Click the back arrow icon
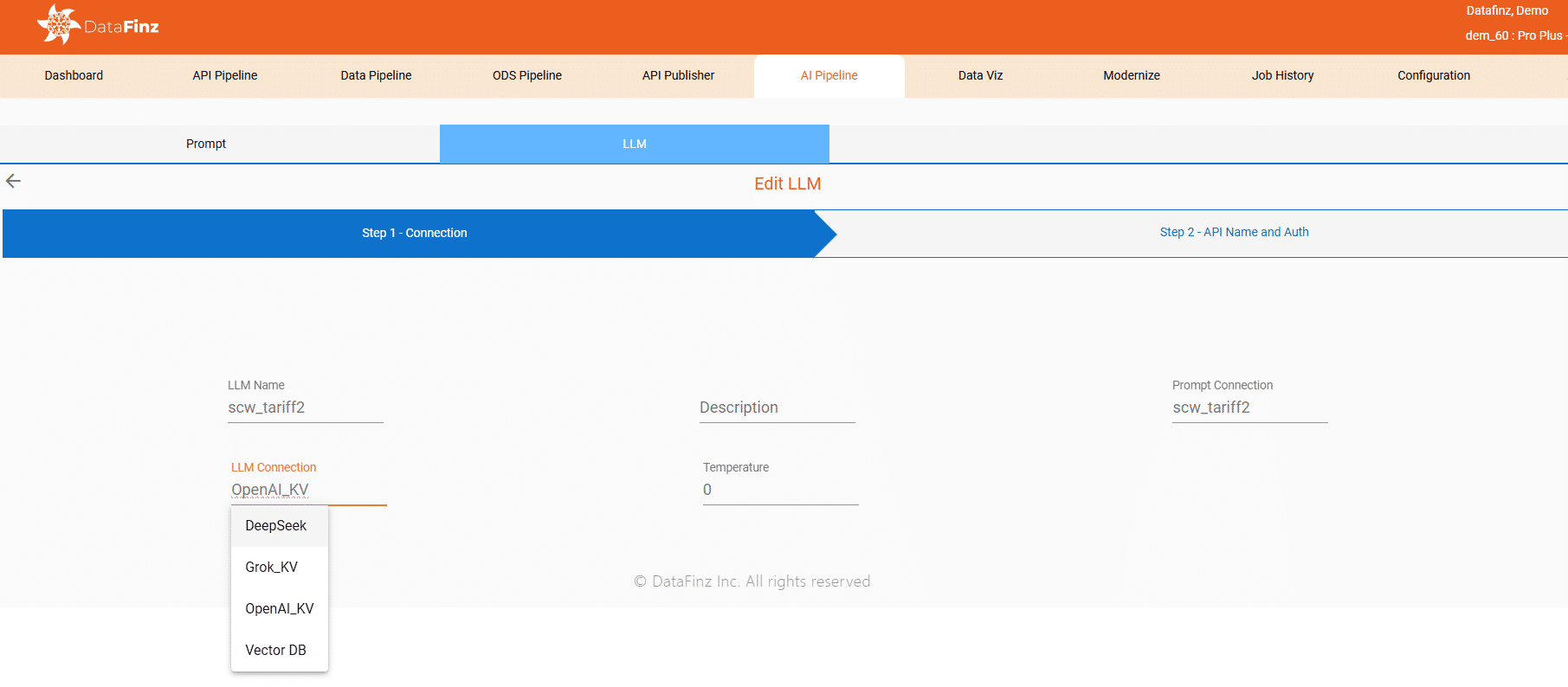This screenshot has width=1568, height=687. coord(13,181)
